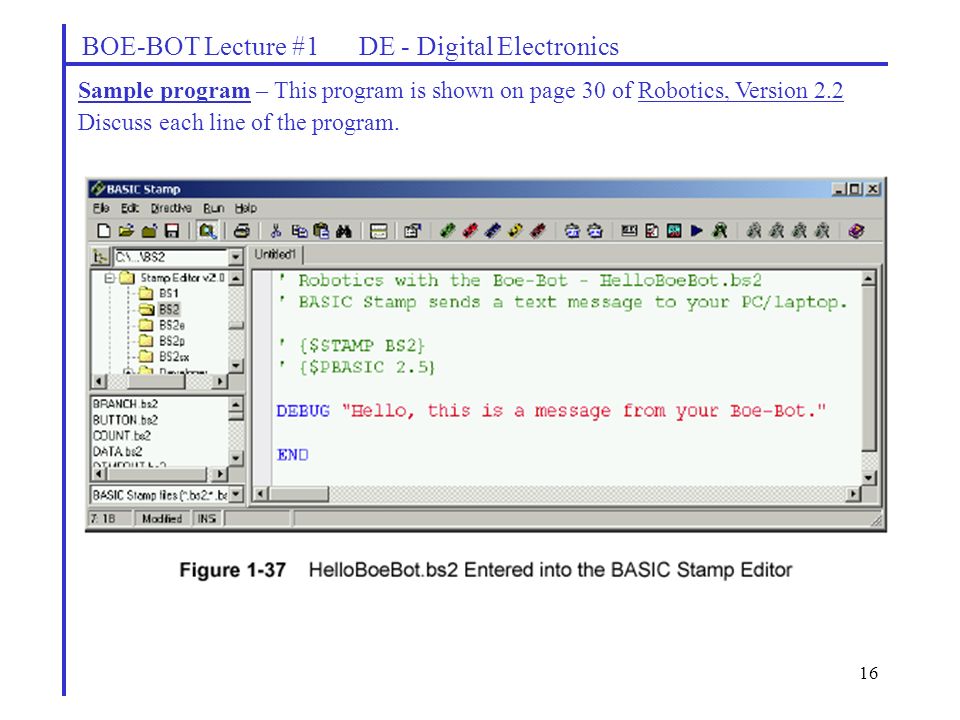Insert the green stamp chip directive

[448, 231]
